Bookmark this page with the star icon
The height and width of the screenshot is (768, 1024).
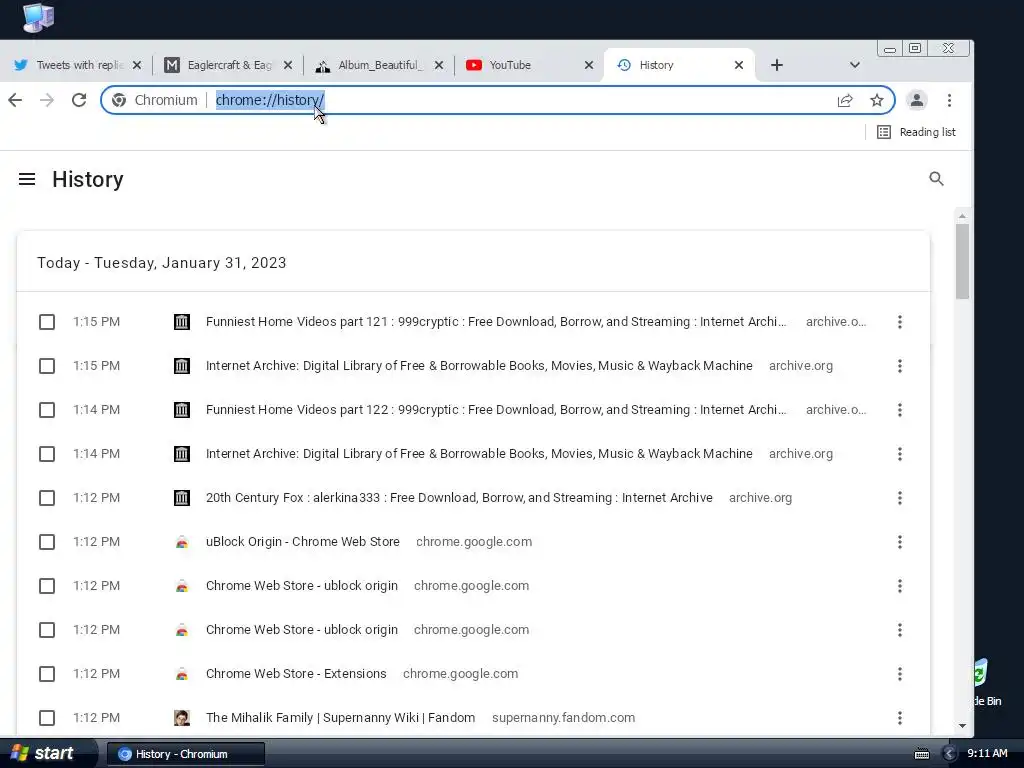click(x=876, y=100)
